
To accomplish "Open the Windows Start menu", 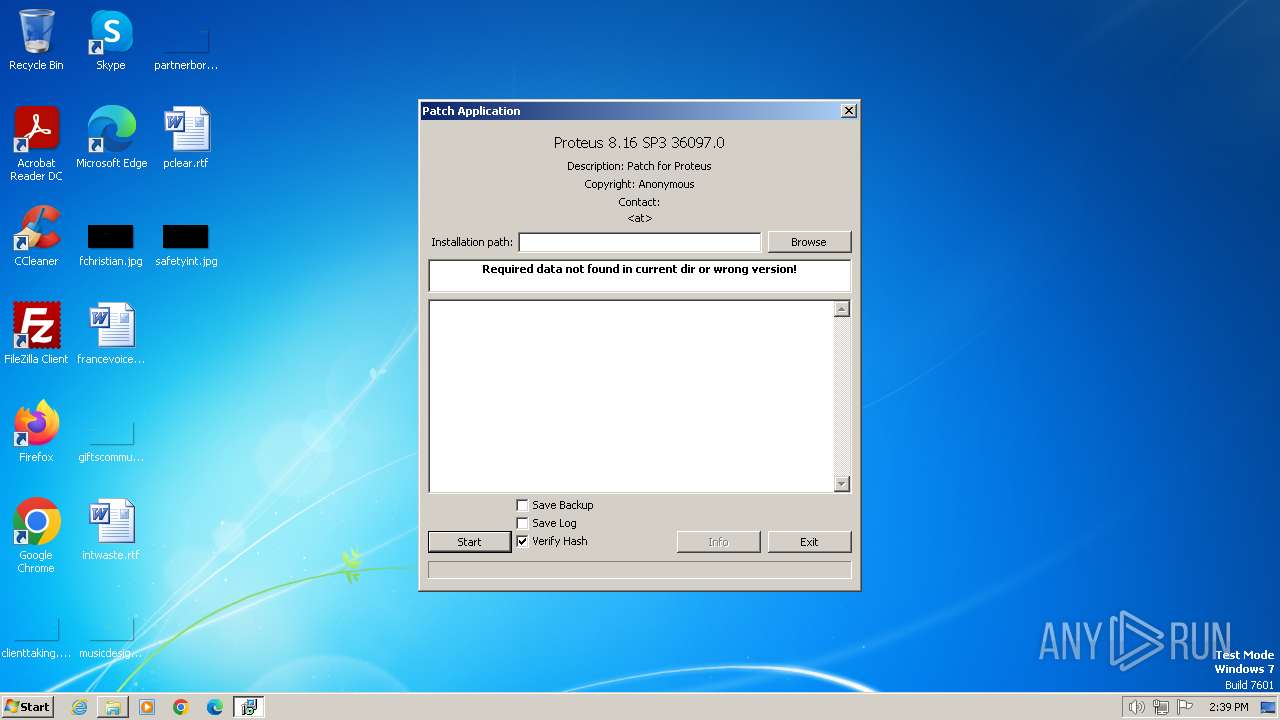I will pyautogui.click(x=27, y=707).
